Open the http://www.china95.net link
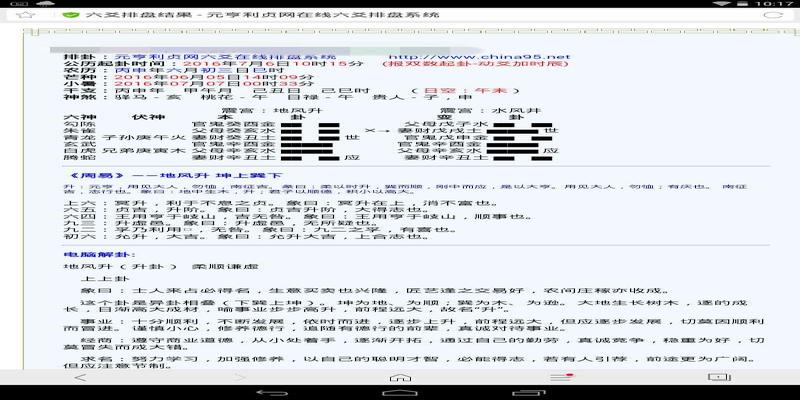 (480, 57)
